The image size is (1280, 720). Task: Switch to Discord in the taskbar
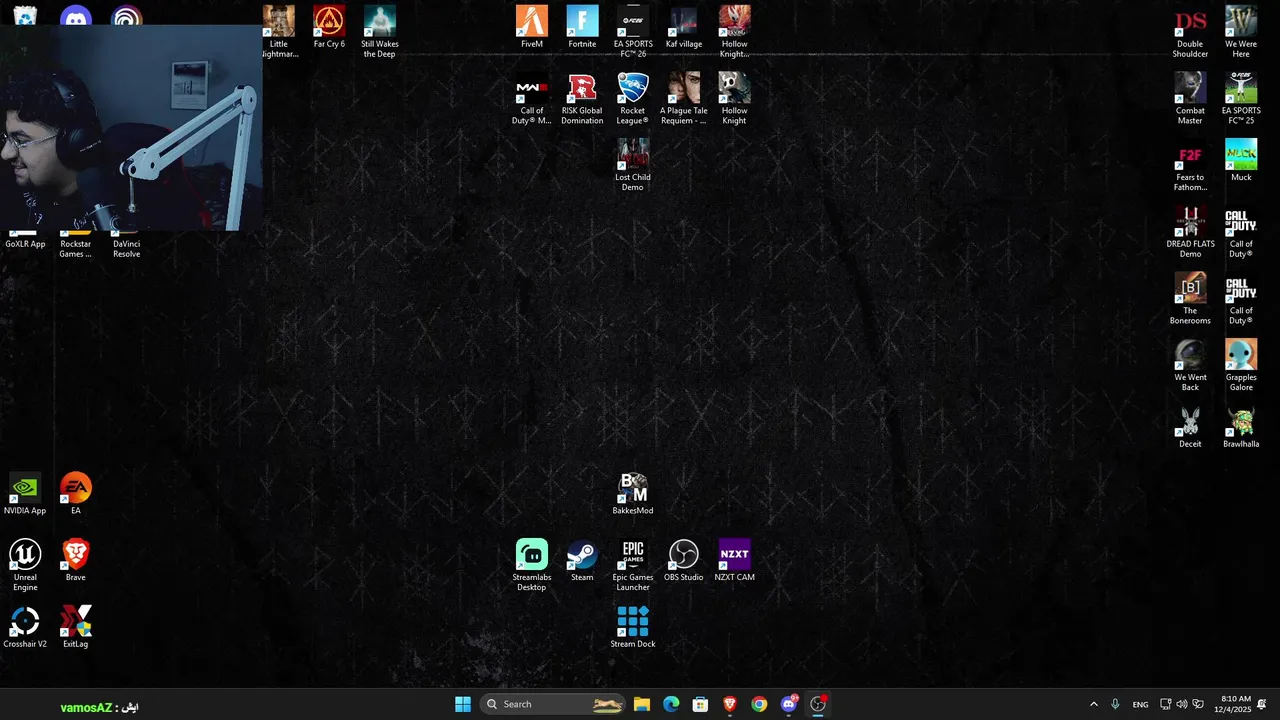[x=789, y=704]
